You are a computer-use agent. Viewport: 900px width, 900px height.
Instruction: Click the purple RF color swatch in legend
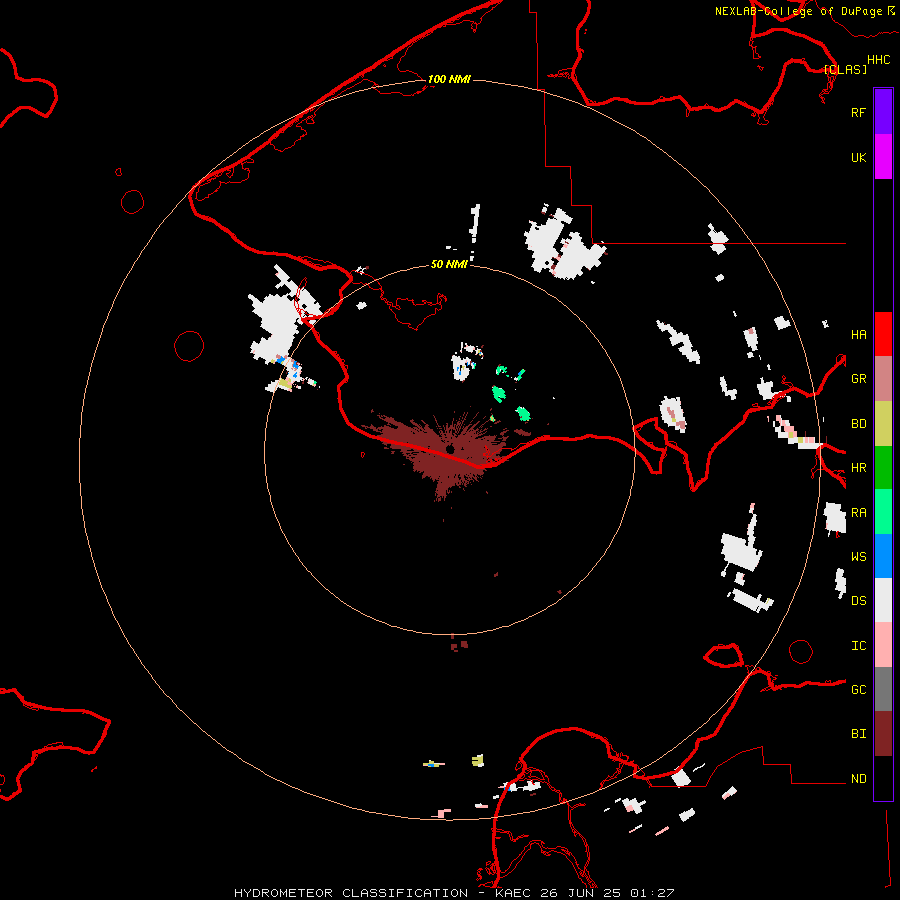tap(883, 112)
